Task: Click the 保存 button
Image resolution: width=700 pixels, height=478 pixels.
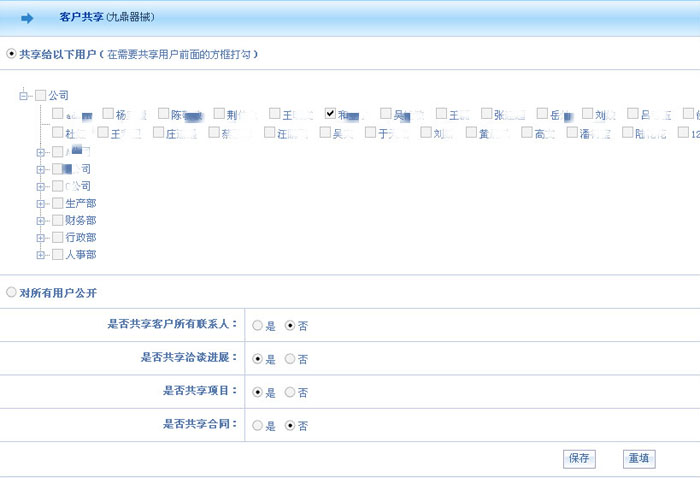Action: pyautogui.click(x=579, y=458)
